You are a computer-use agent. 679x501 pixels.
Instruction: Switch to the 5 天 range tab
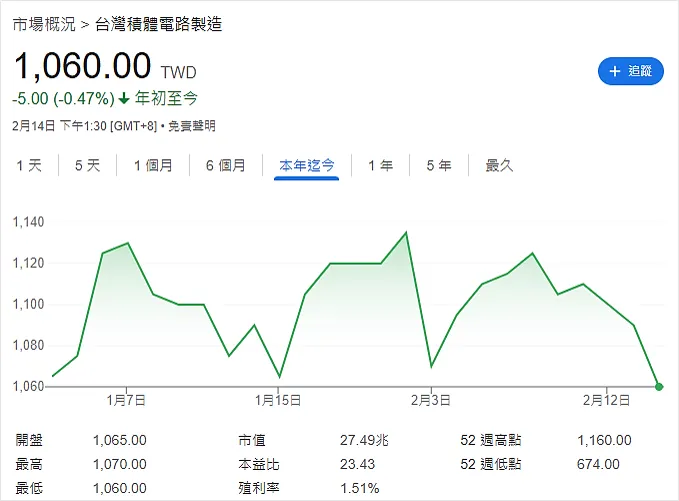[87, 165]
